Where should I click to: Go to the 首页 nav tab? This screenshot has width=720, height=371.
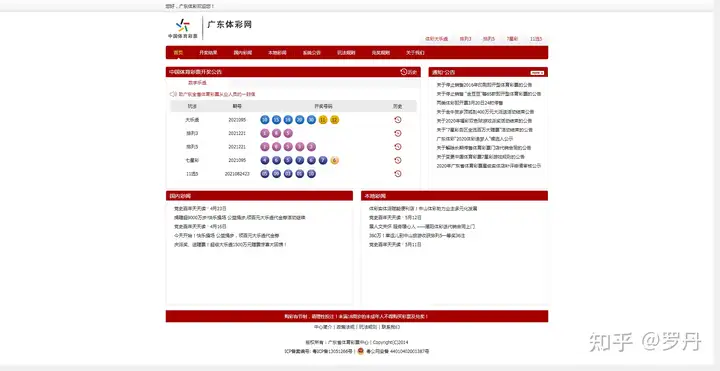178,53
